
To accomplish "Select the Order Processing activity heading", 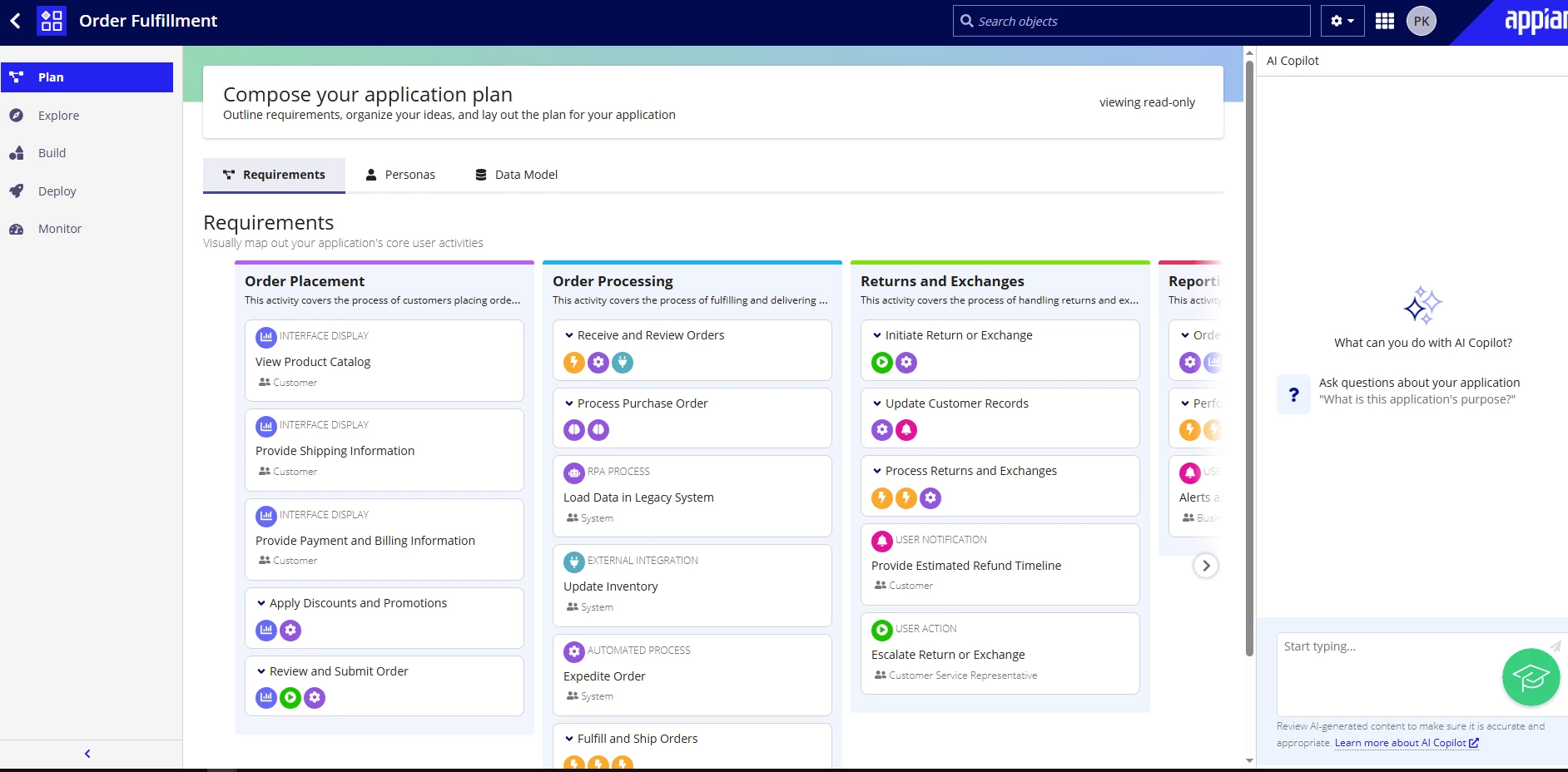I will (x=613, y=281).
